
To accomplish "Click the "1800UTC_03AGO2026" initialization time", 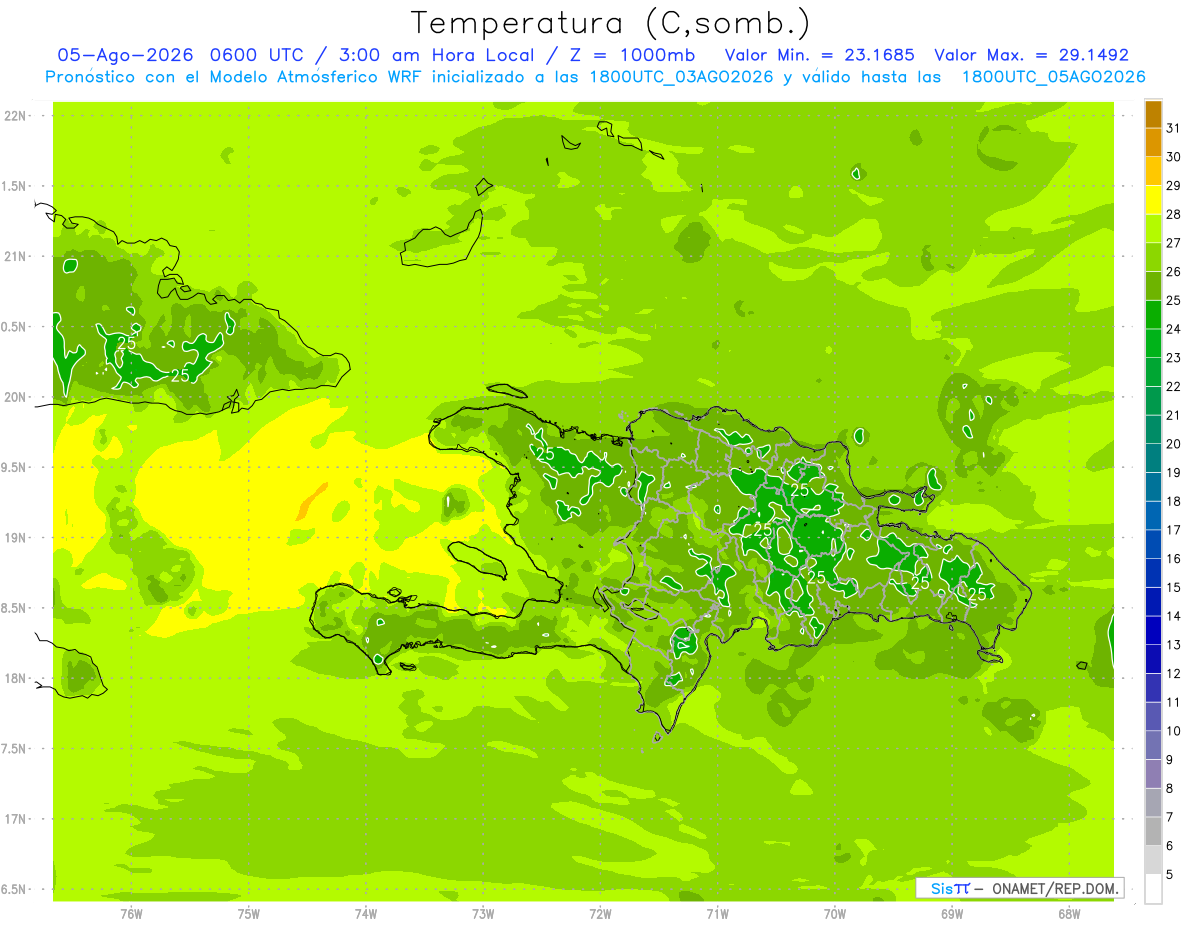I will click(677, 77).
